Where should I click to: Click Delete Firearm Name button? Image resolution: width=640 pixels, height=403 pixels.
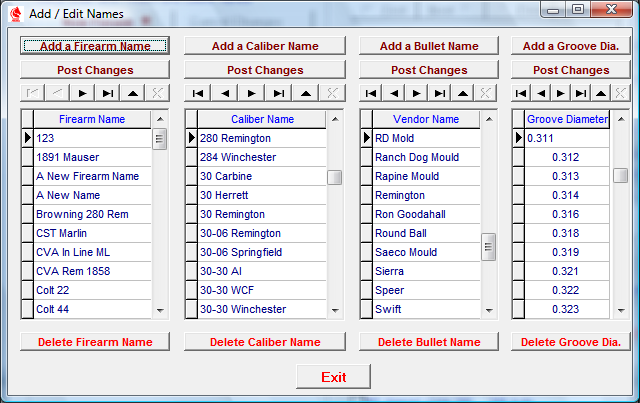[95, 342]
